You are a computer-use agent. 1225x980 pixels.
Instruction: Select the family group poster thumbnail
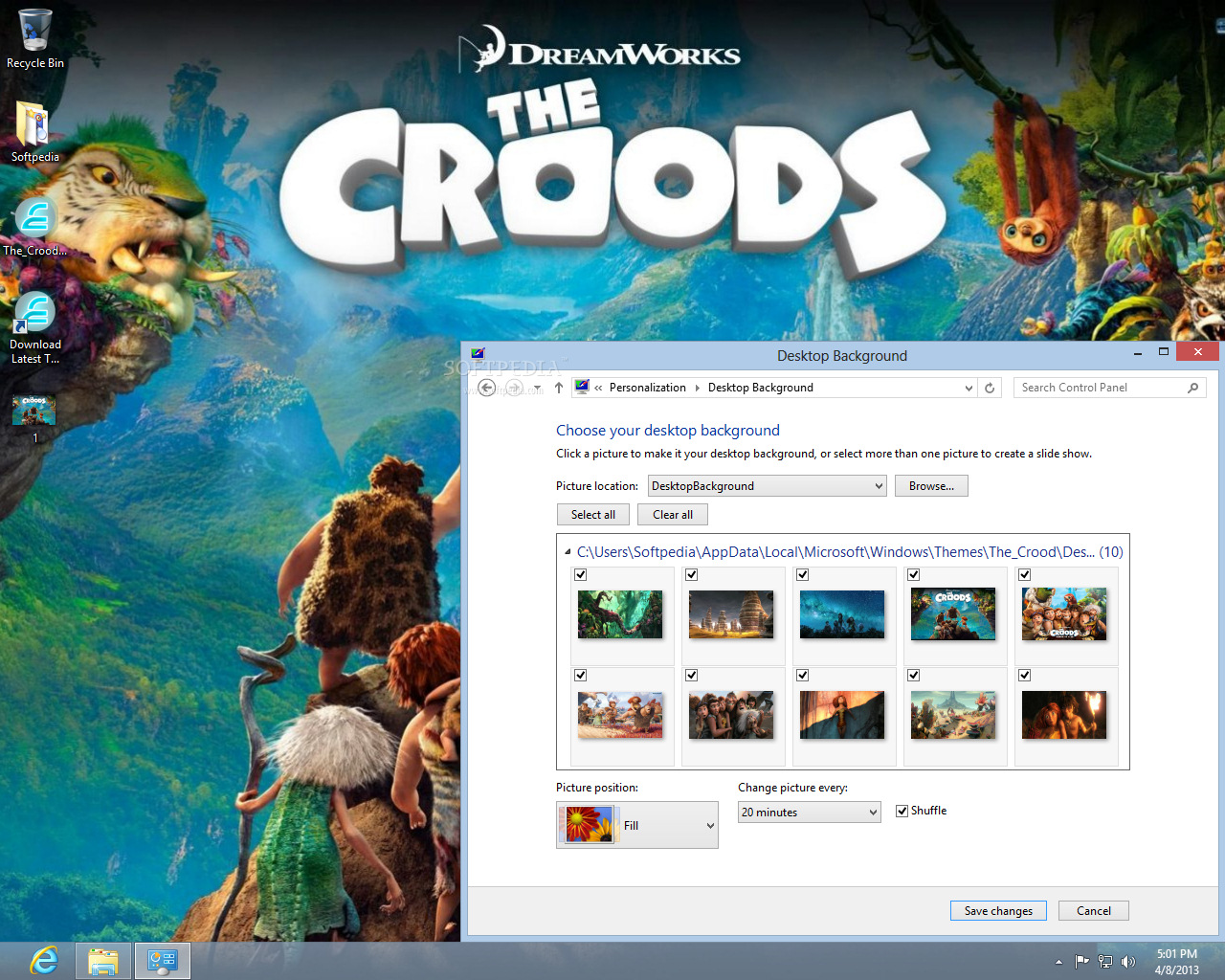coord(1064,614)
